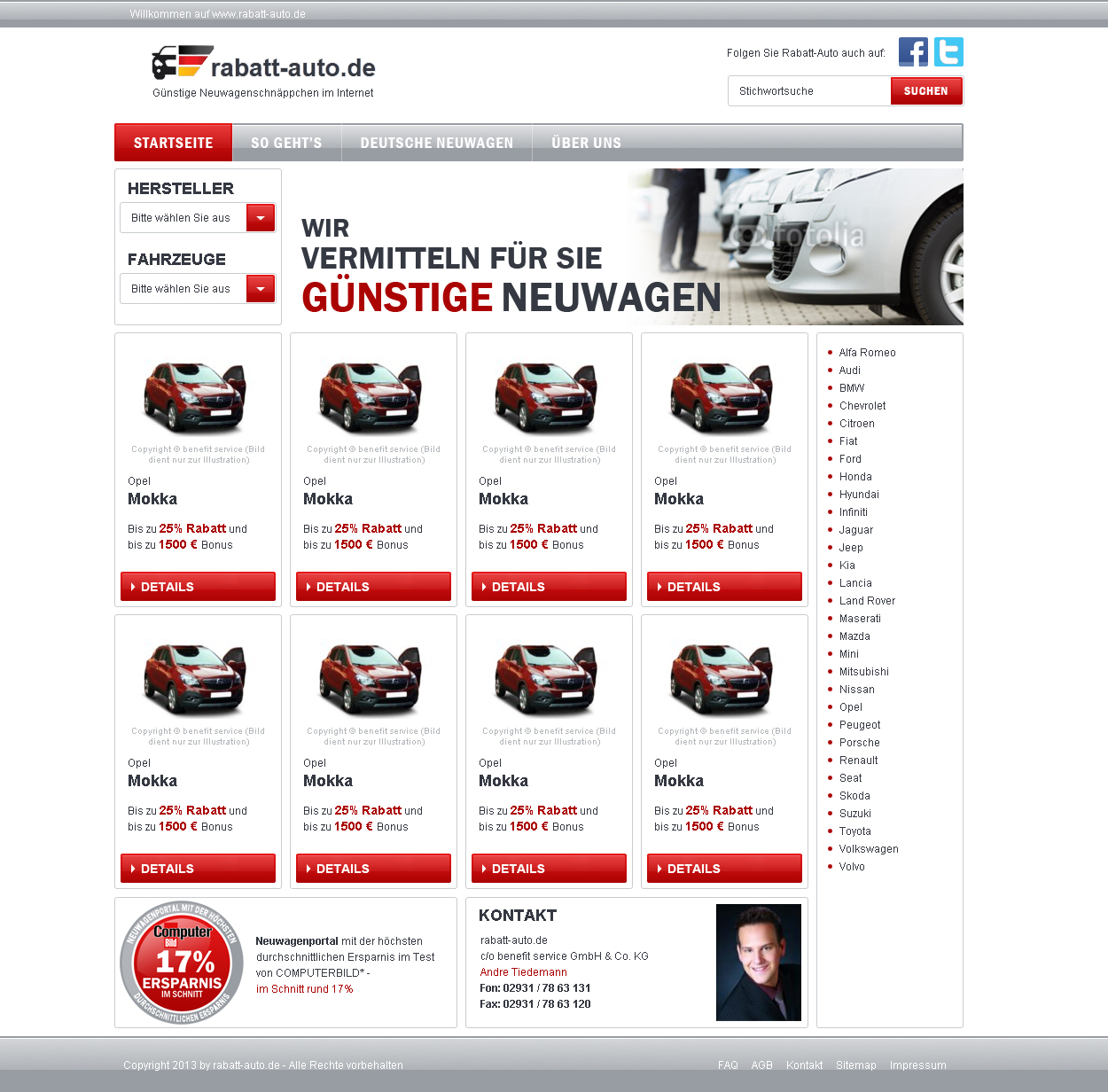Viewport: 1108px width, 1092px height.
Task: Select Skoda from the brand list
Action: tap(854, 796)
